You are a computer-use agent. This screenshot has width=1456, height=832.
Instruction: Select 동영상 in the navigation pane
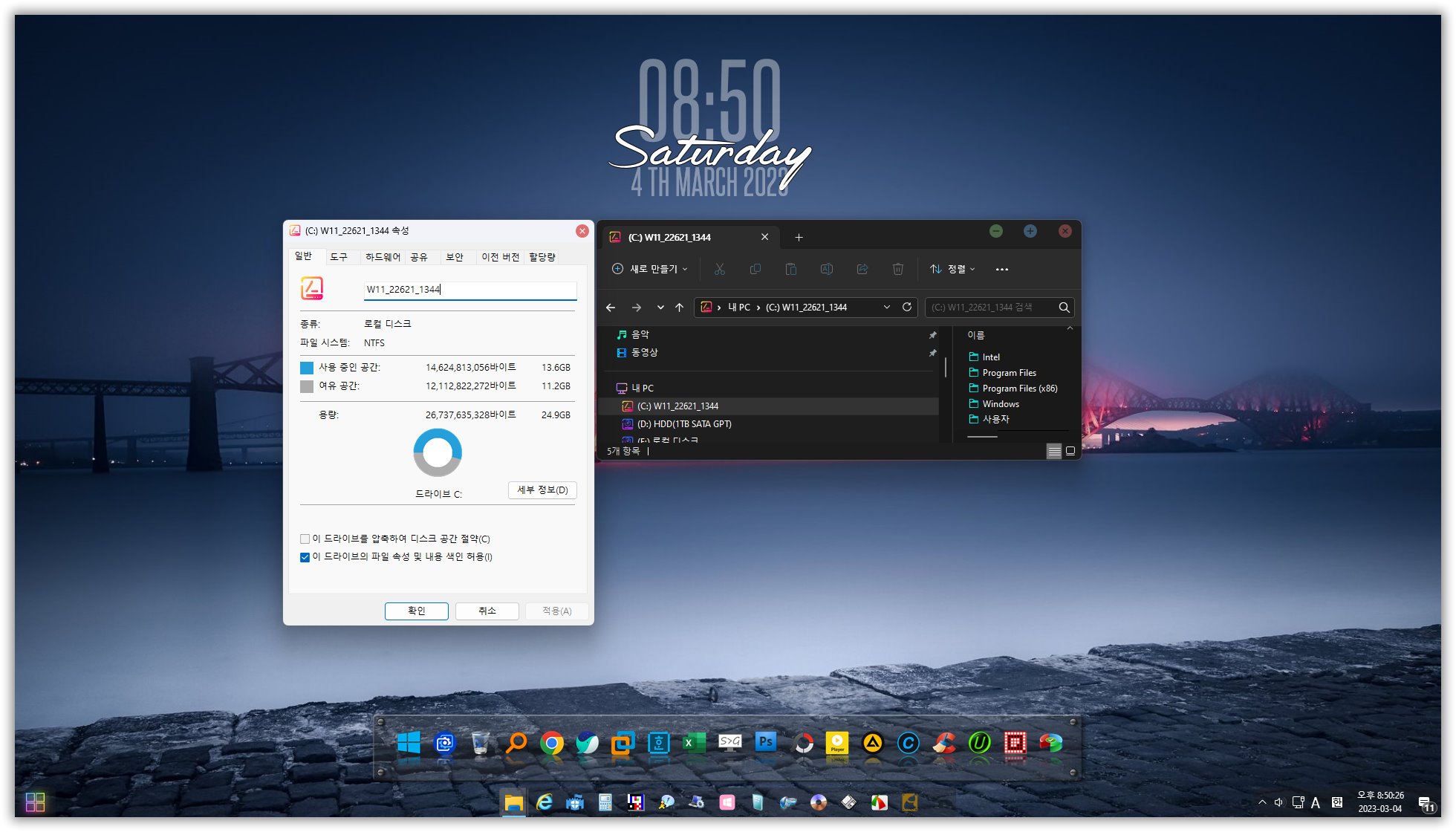coord(637,353)
